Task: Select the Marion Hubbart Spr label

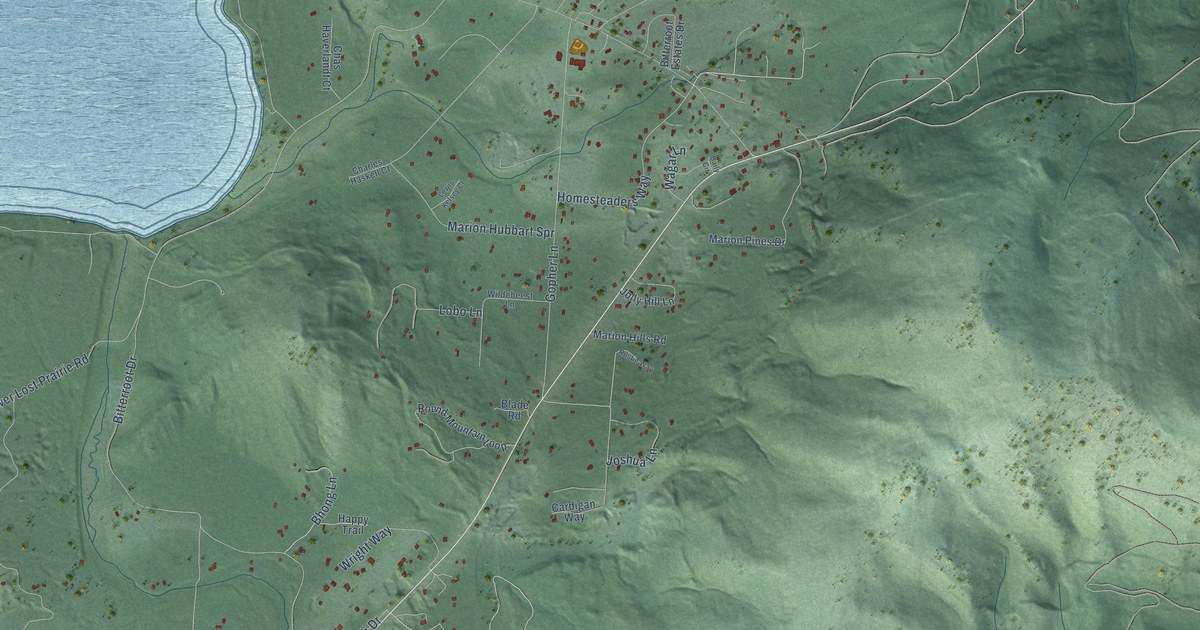Action: (500, 229)
